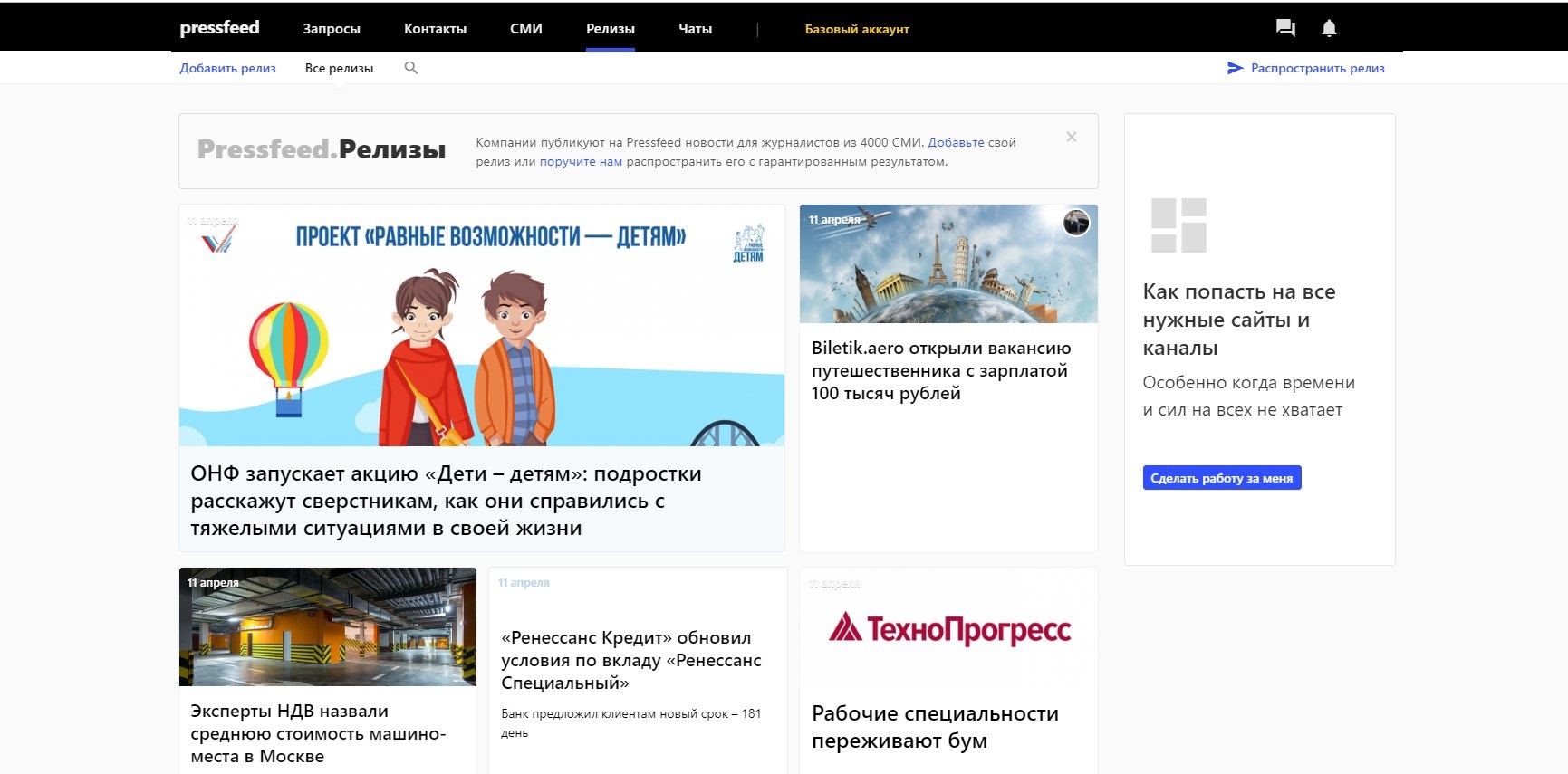
Task: Click the grid layout icon in sidebar
Action: point(1178,225)
